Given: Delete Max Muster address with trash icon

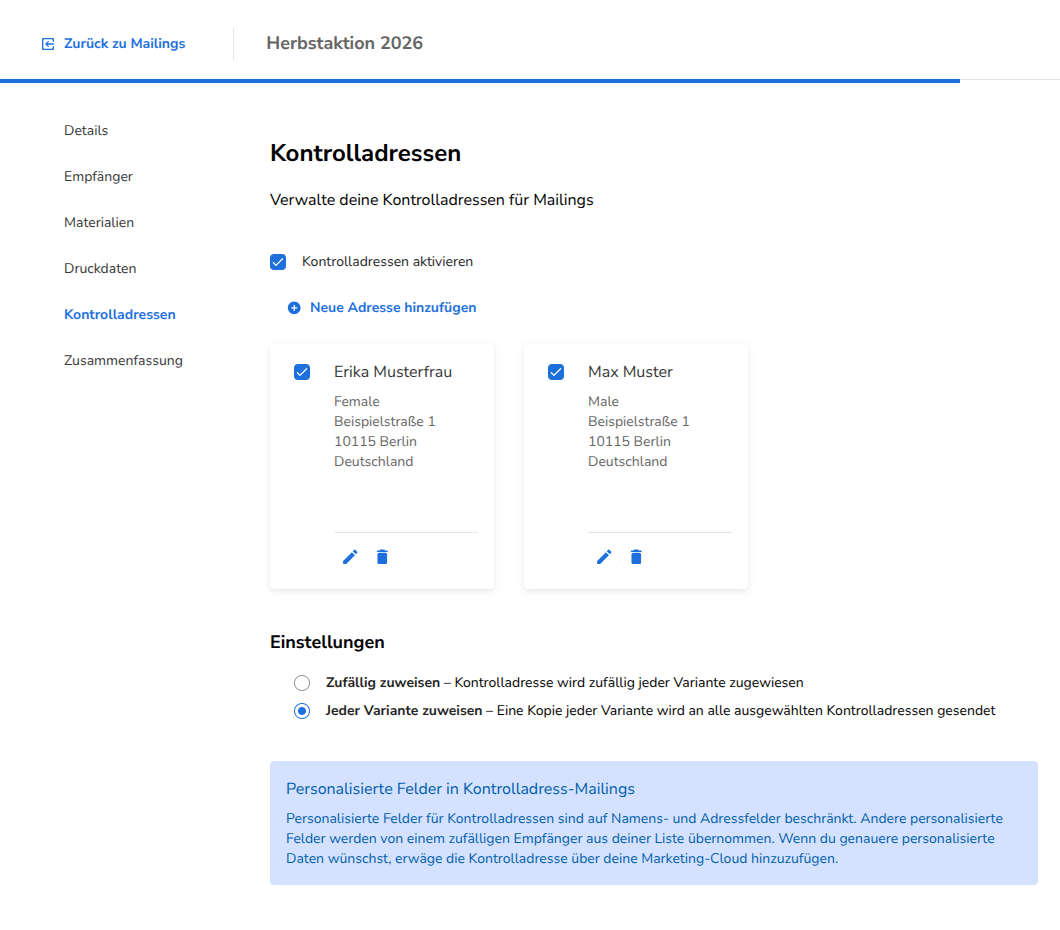Looking at the screenshot, I should [636, 557].
